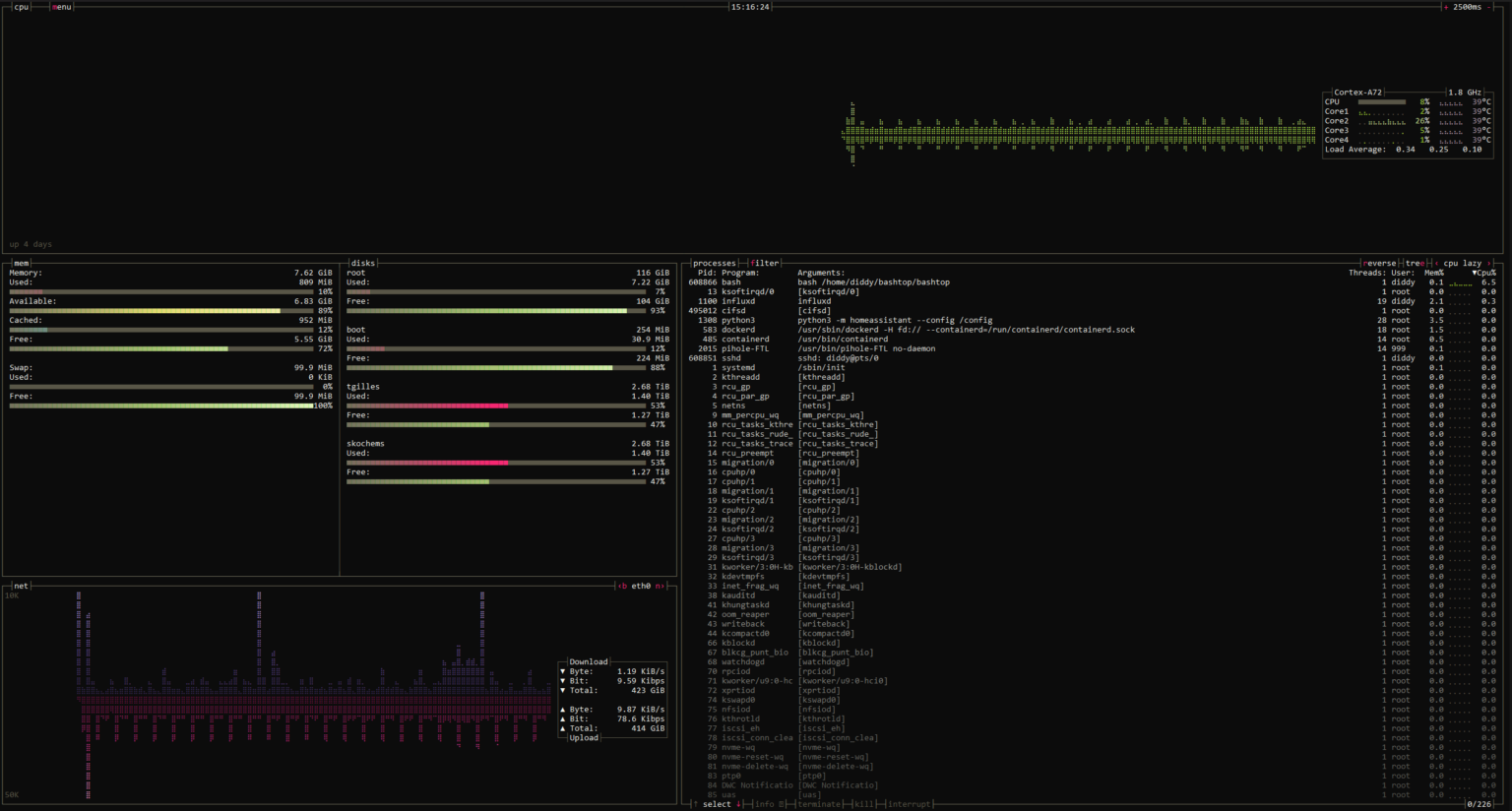
Task: Enable tree view for processes
Action: tap(1415, 263)
